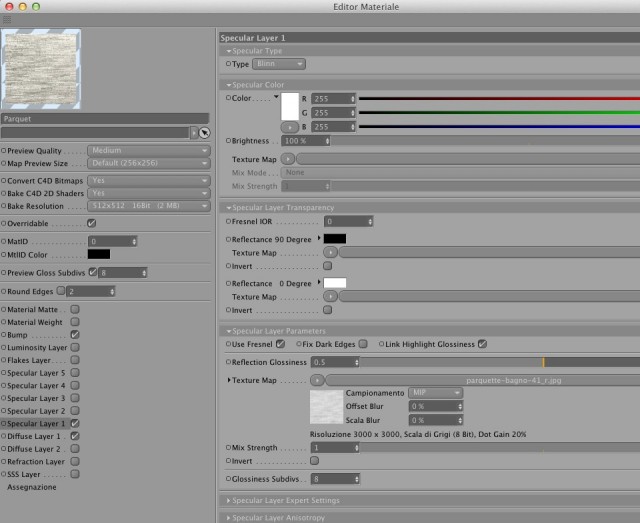Toggle the Bump checkbox
Viewport: 640px width, 523px height.
coord(75,334)
